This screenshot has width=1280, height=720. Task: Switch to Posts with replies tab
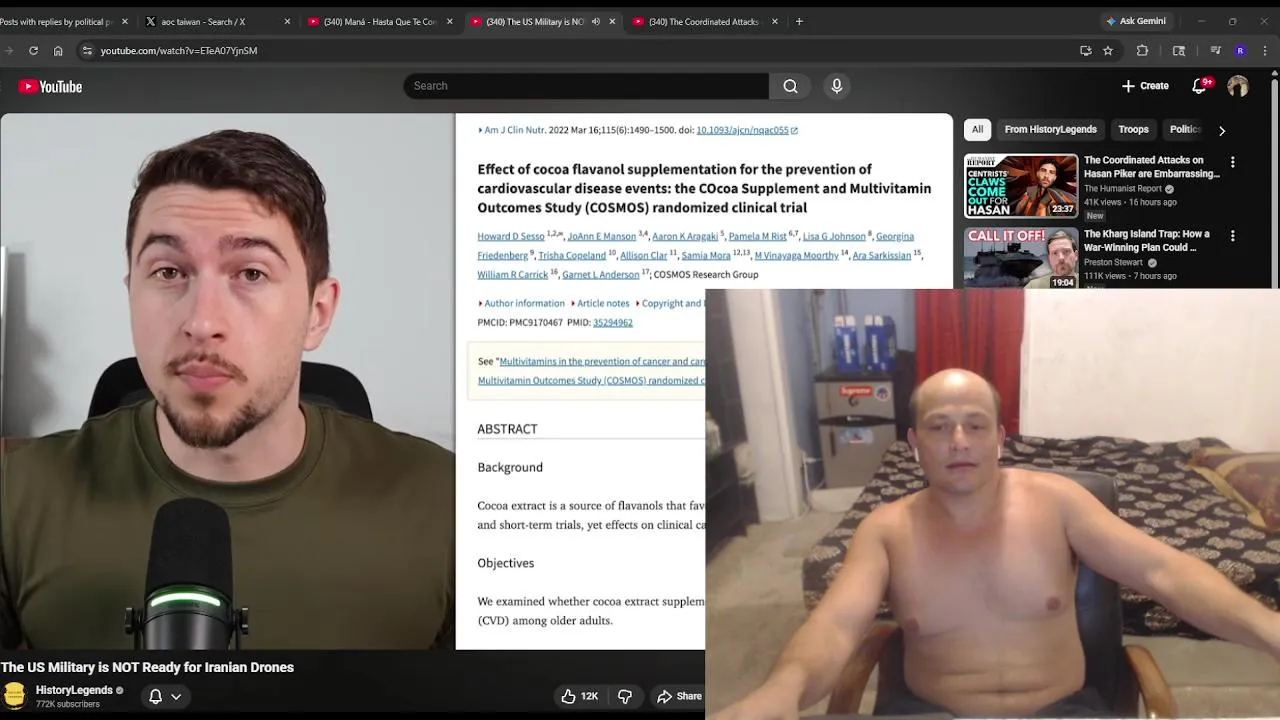pos(57,21)
